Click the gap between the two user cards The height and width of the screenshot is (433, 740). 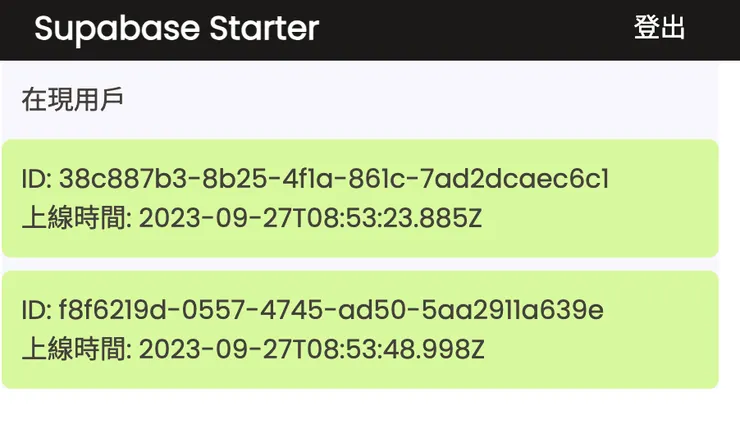(360, 264)
